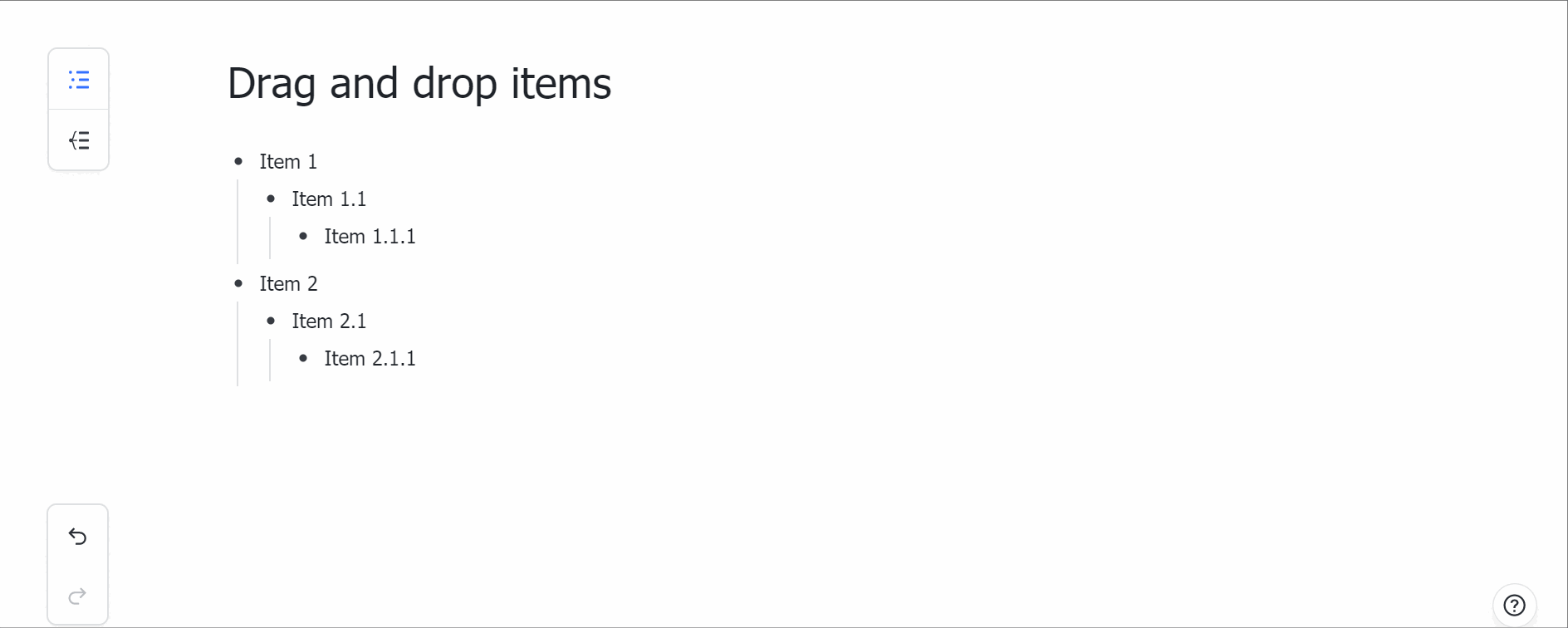Toggle the bullet list button
Screen dimensions: 1568x628
click(x=79, y=80)
